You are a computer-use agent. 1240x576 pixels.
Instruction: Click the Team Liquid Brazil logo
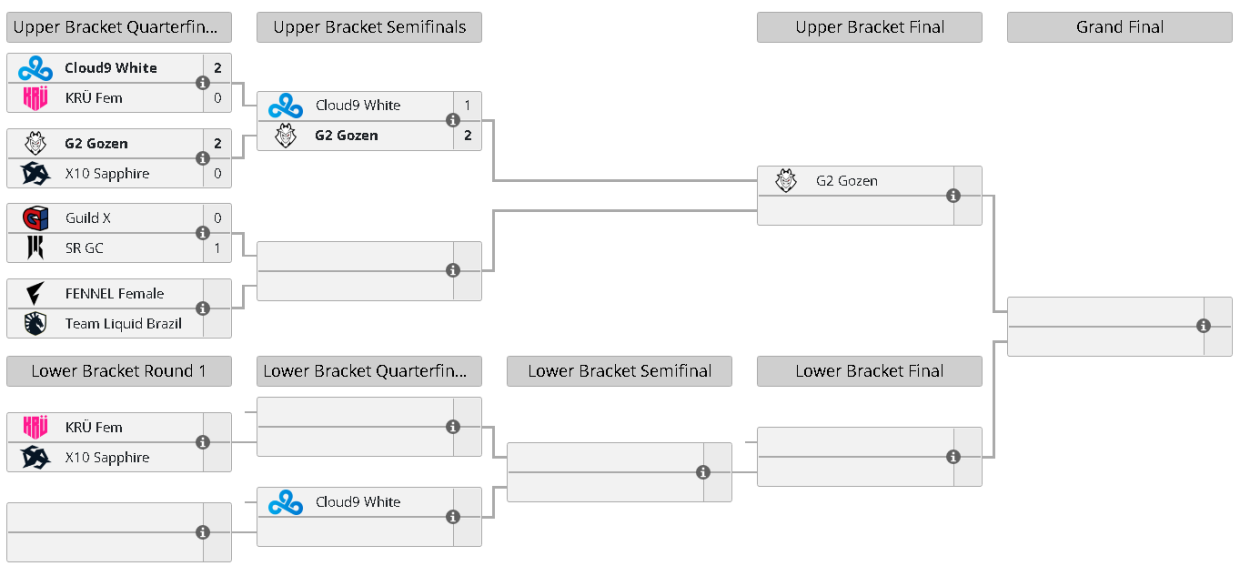36,323
